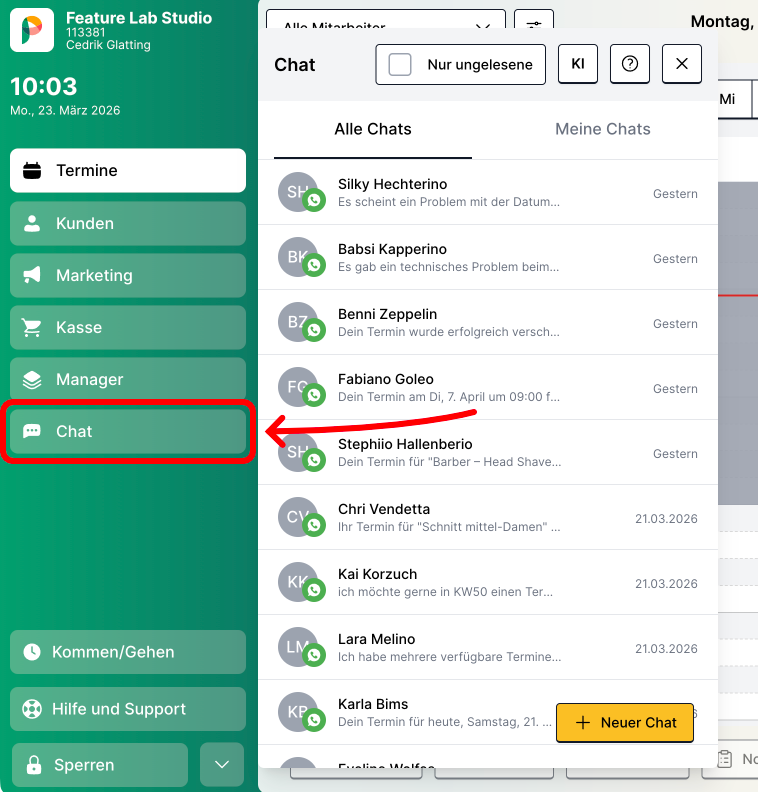Screen dimensions: 758x792
Task: Click the help question mark icon
Action: pos(630,64)
